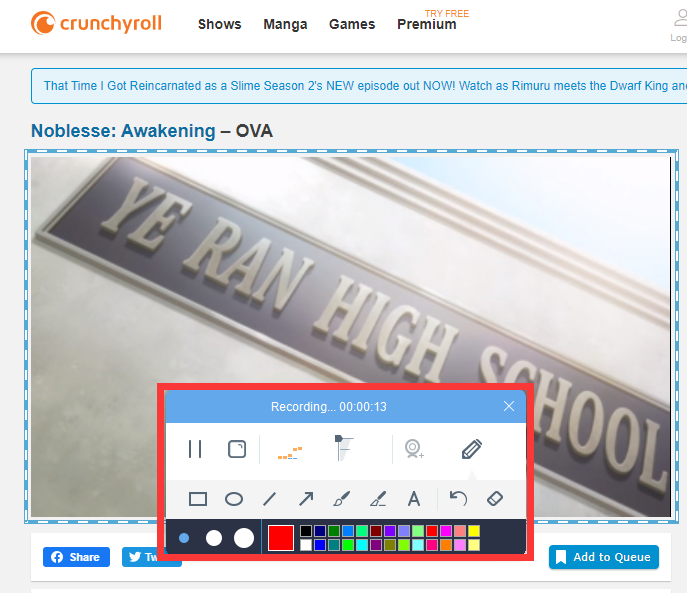Viewport: 687px width, 593px height.
Task: Select the rectangle drawing tool
Action: tap(198, 499)
